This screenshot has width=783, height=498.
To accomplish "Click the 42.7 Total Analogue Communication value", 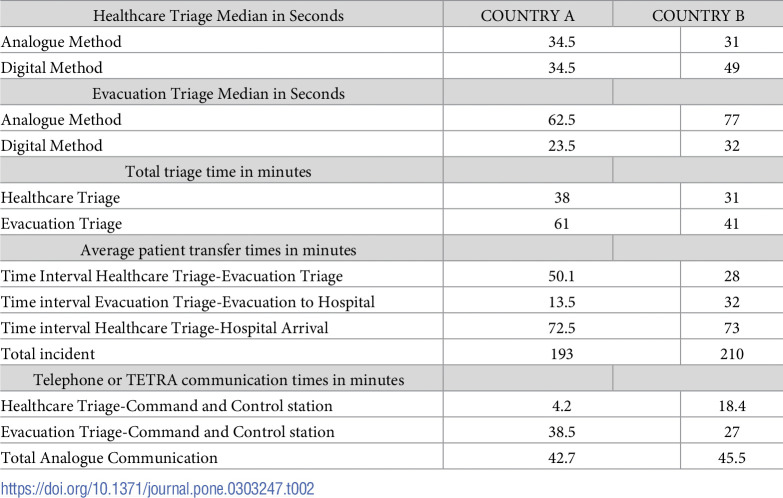I will pos(562,458).
